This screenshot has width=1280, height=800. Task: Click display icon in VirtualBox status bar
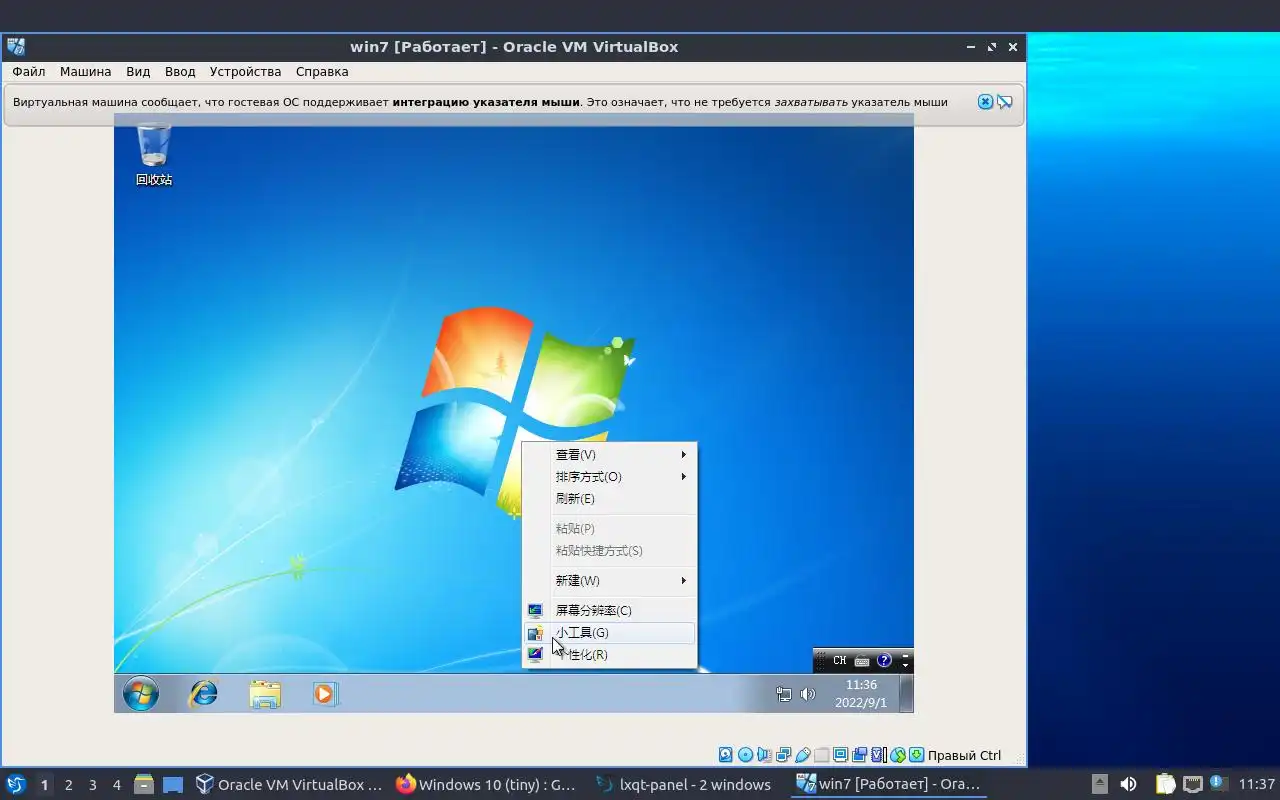pos(840,755)
